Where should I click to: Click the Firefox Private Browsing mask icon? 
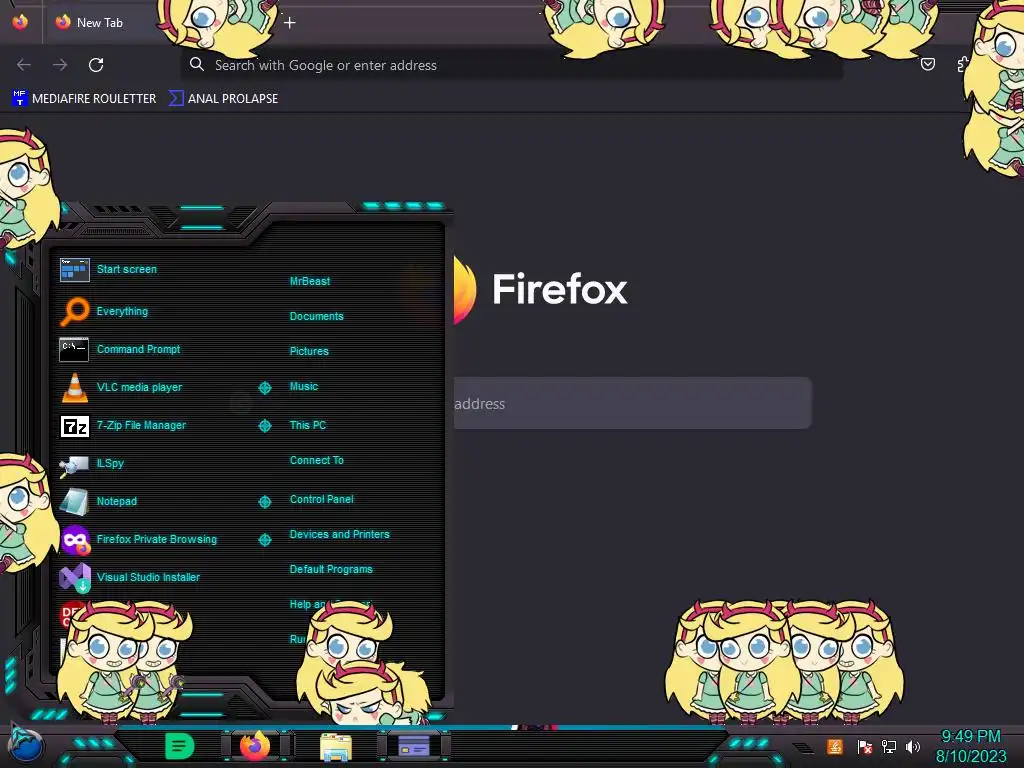pyautogui.click(x=75, y=539)
